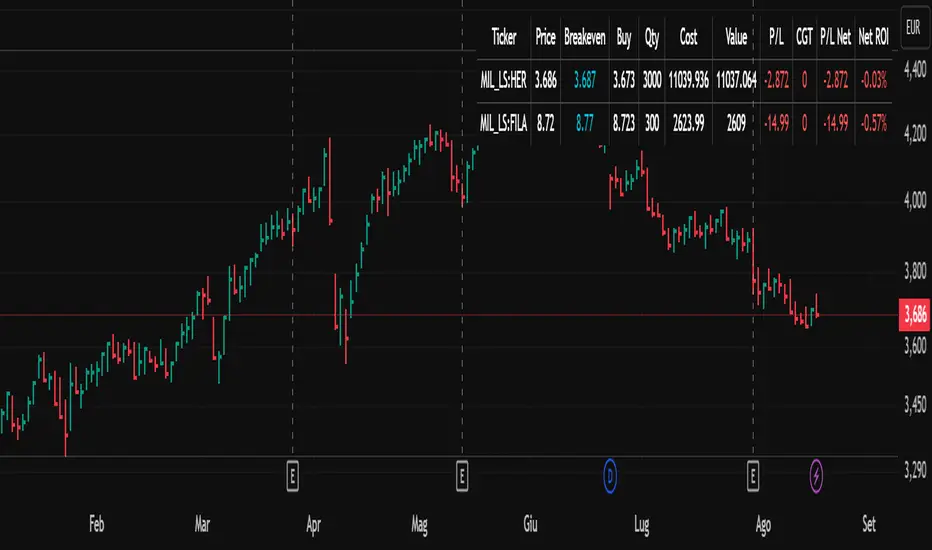Click the Feb label on time axis
This screenshot has width=932, height=550.
(96, 524)
